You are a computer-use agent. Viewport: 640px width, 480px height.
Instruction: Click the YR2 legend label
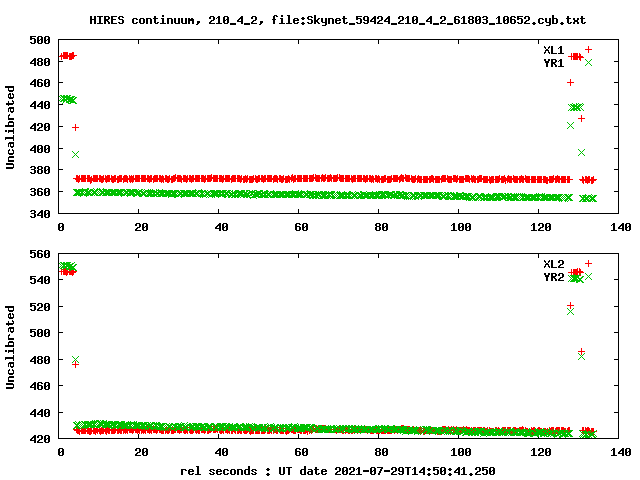click(553, 277)
